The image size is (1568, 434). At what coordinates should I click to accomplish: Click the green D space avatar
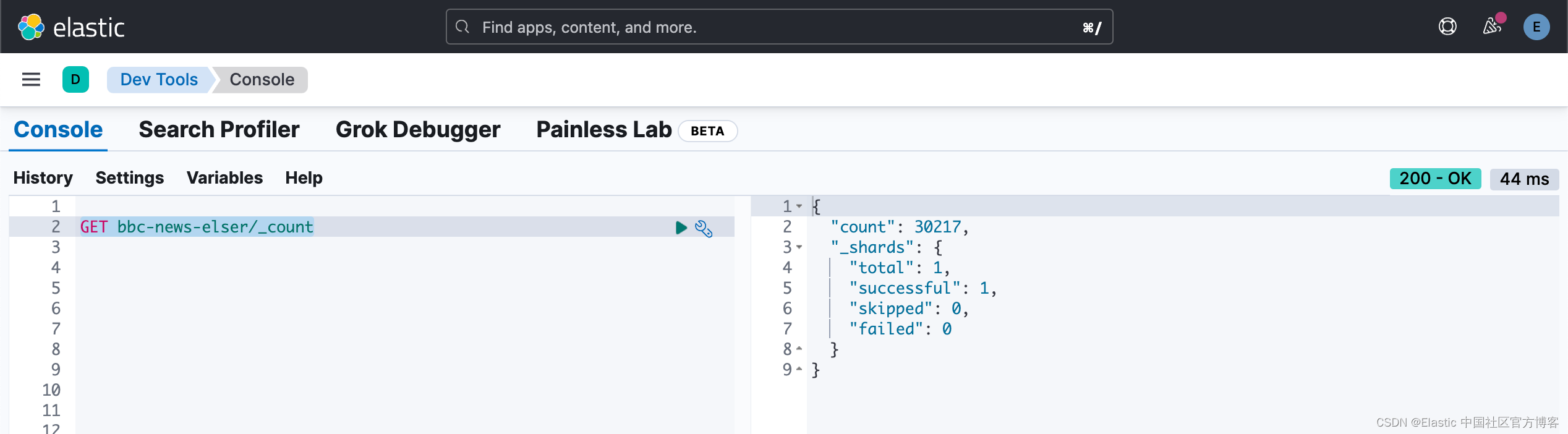(x=75, y=79)
